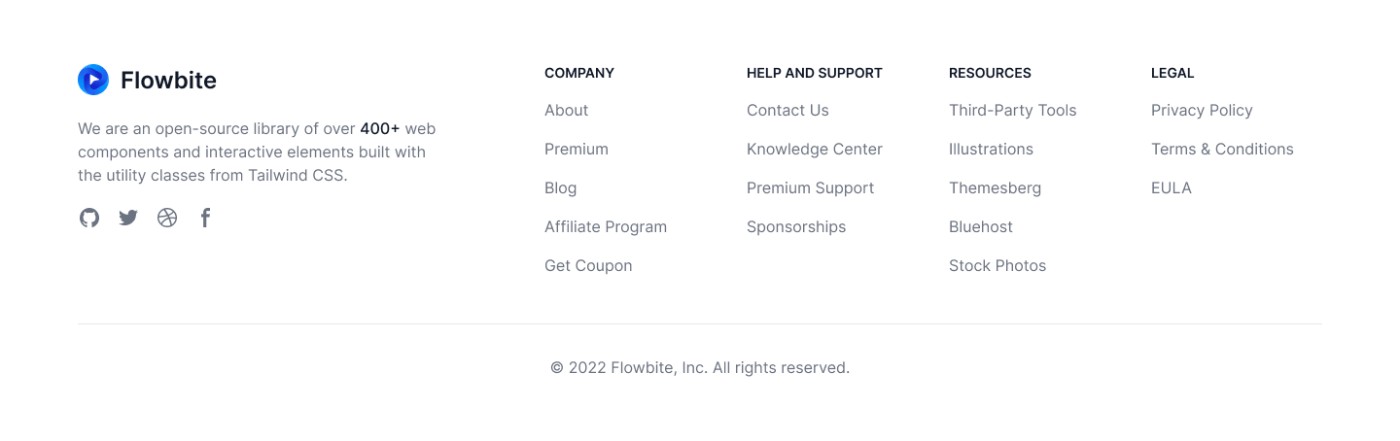The height and width of the screenshot is (441, 1400).
Task: Open the GitHub social icon
Action: coord(89,217)
